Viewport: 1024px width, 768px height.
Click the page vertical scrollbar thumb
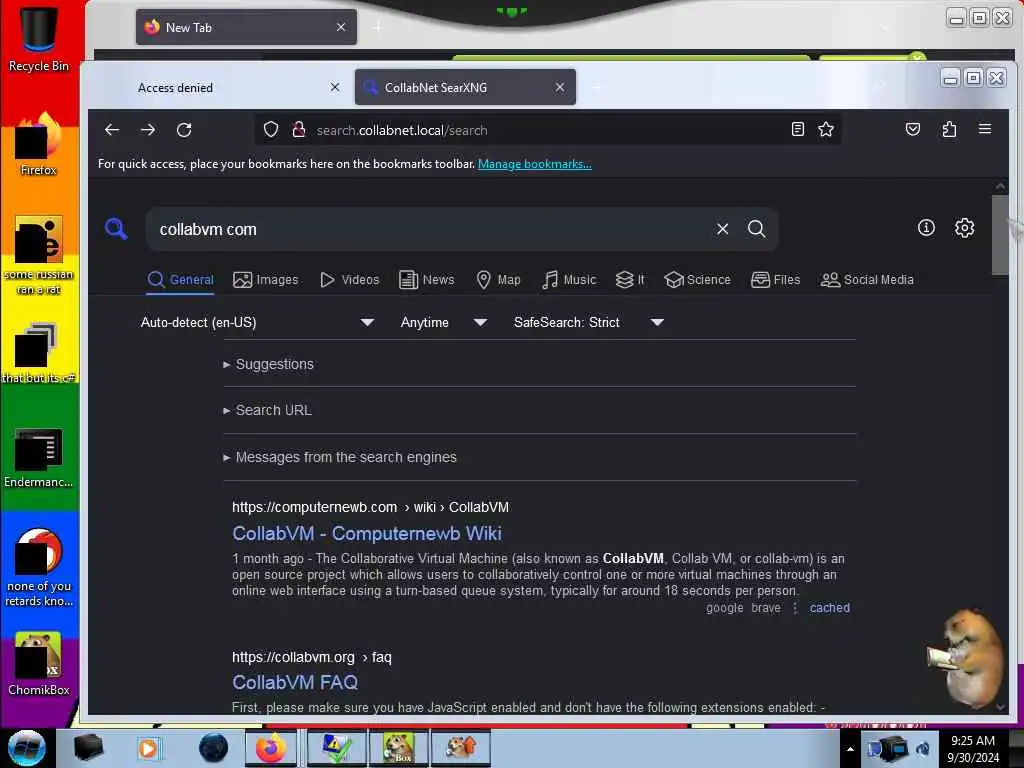click(1000, 235)
